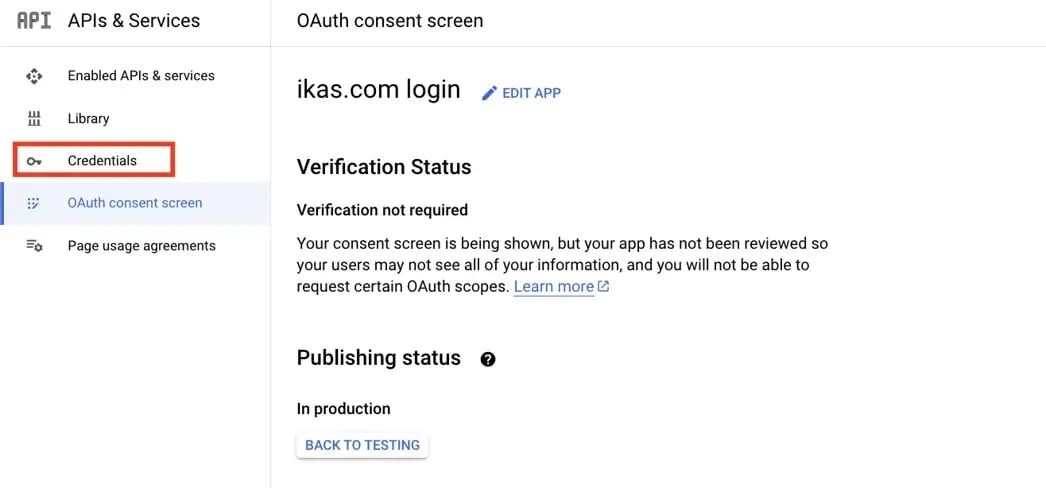Click the external link icon after Learn more
Viewport: 1046px width, 488px height.
[x=603, y=287]
